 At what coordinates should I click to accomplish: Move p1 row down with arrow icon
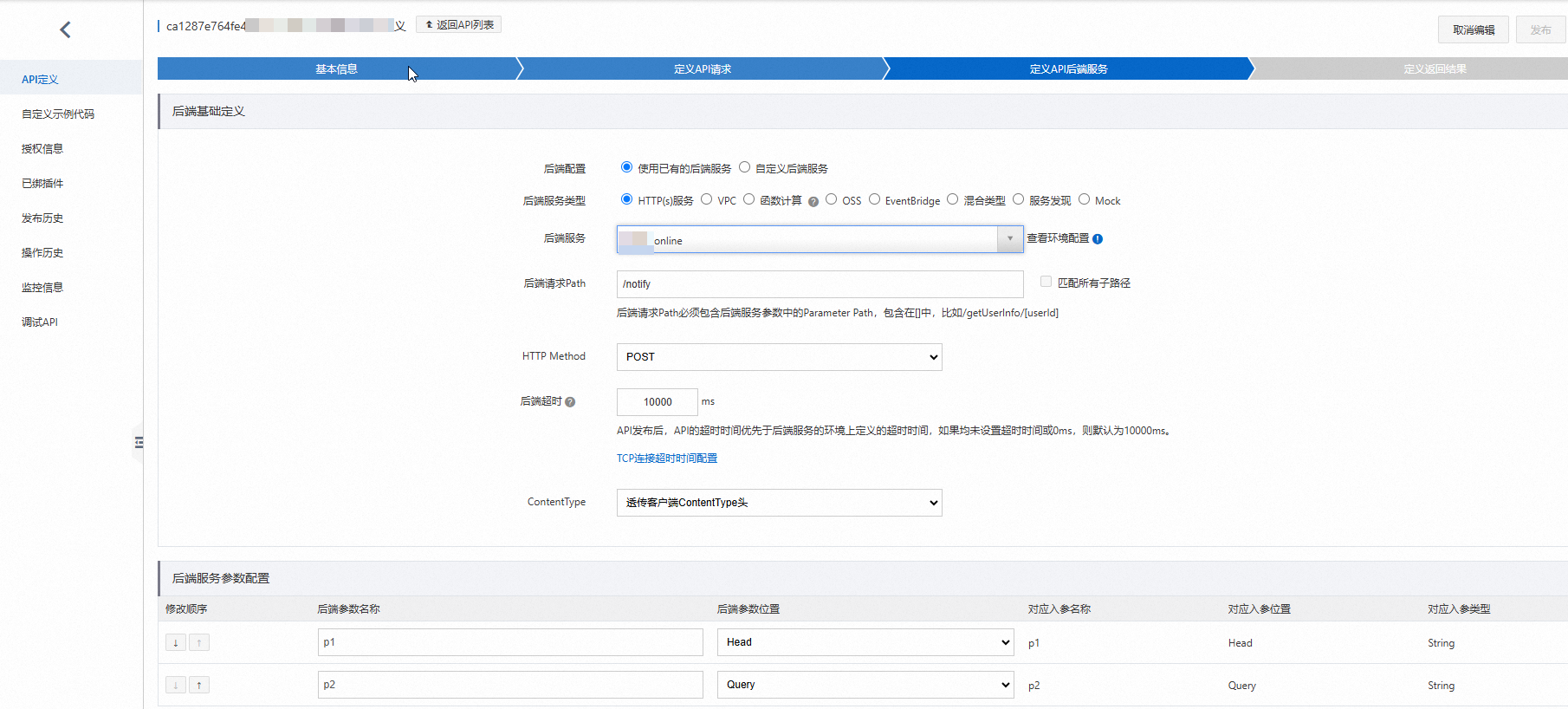coord(176,642)
